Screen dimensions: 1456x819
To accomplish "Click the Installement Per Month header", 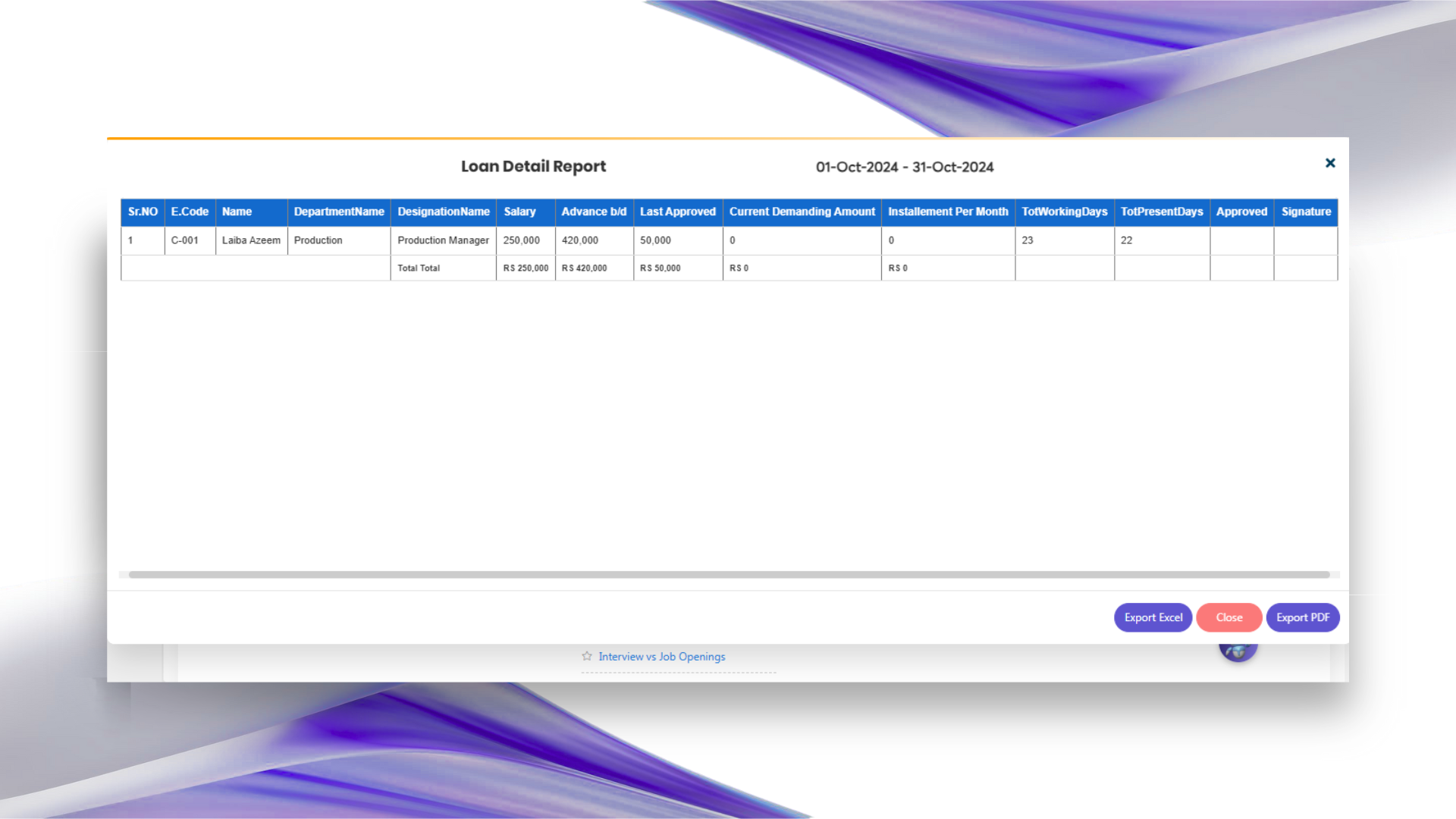I will click(948, 212).
